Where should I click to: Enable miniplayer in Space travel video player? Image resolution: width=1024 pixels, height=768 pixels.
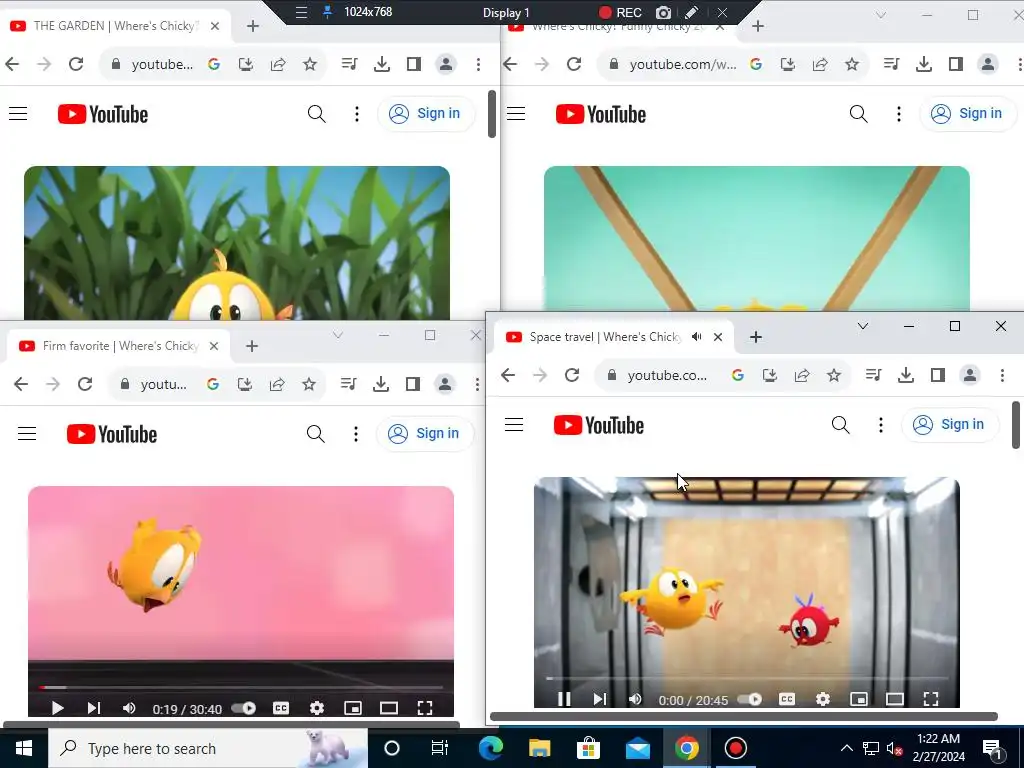click(859, 699)
